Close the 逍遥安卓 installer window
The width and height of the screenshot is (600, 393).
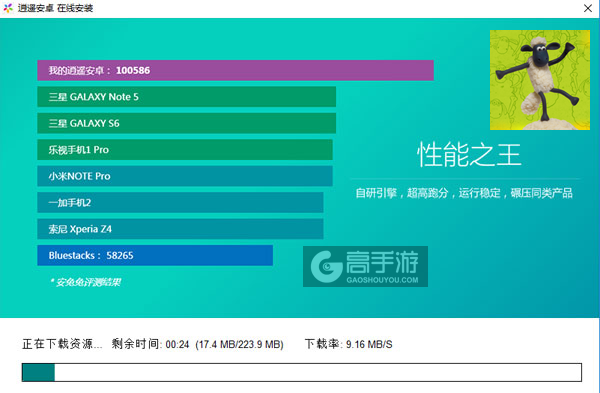tap(588, 8)
